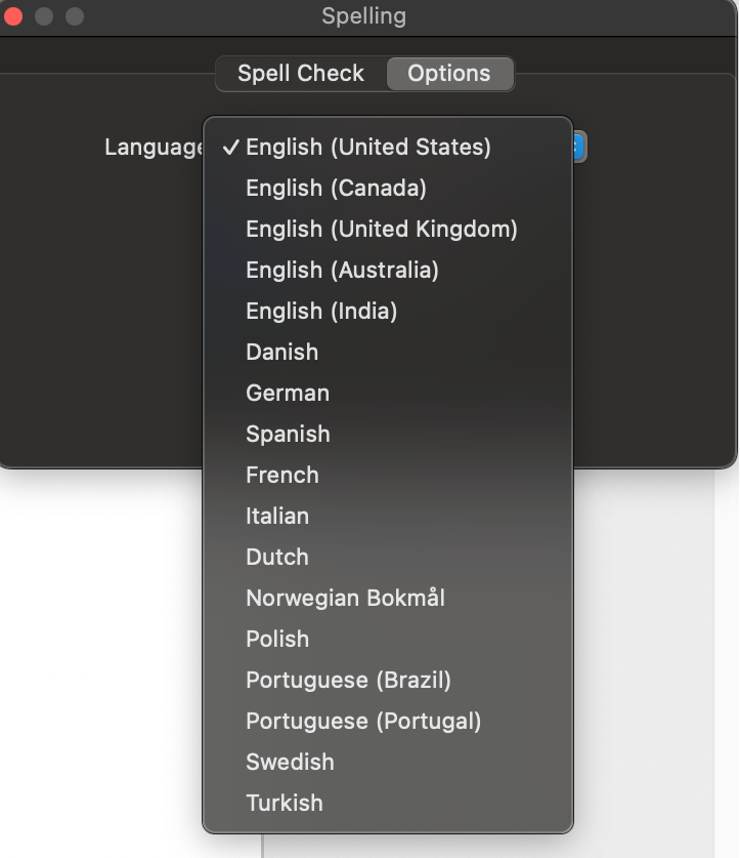Pick Spanish from the list
The image size is (740, 858).
tap(288, 434)
